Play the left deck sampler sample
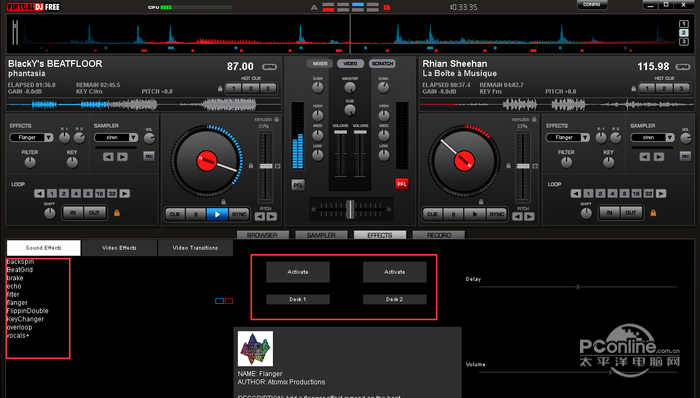700x398 pixels. point(122,157)
